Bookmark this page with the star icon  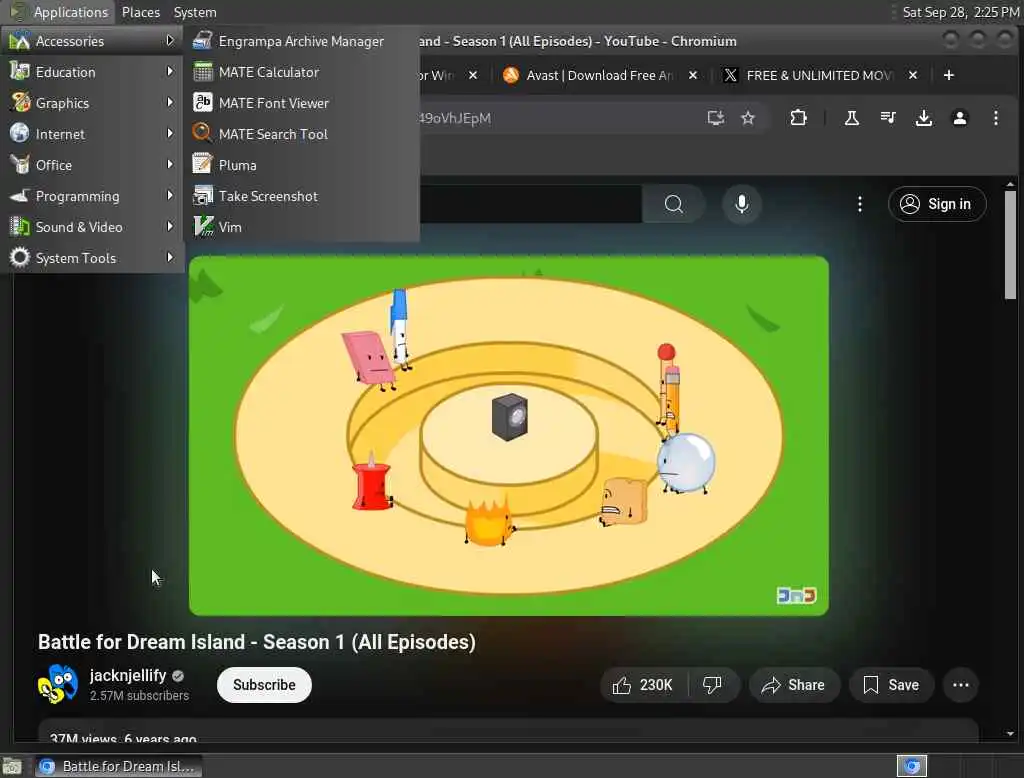coord(748,118)
